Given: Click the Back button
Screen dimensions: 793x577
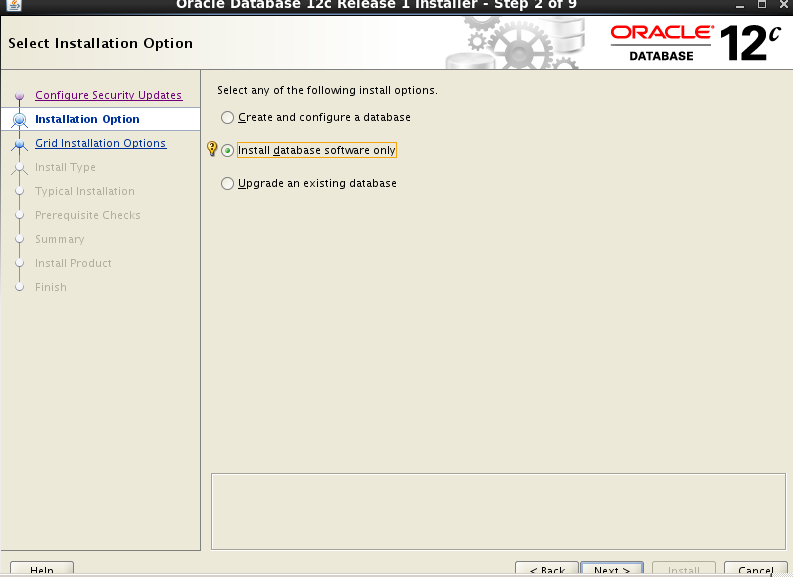Looking at the screenshot, I should click(x=547, y=569).
